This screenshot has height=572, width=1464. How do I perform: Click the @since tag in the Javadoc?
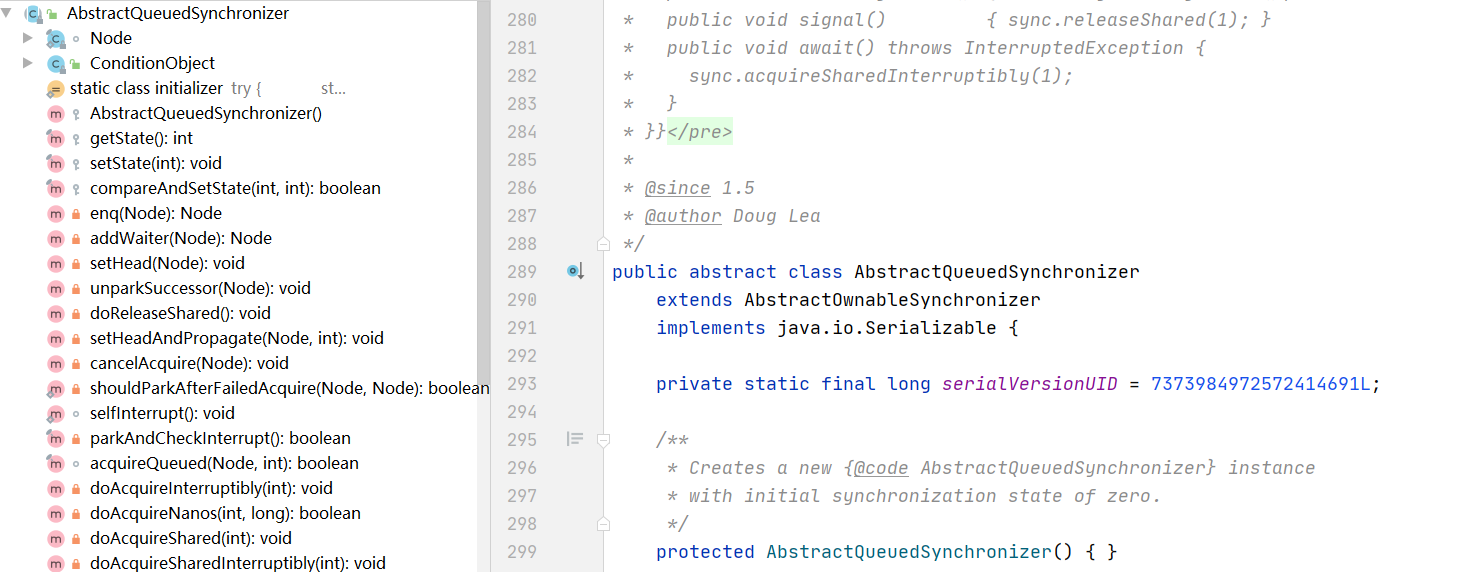(x=677, y=188)
